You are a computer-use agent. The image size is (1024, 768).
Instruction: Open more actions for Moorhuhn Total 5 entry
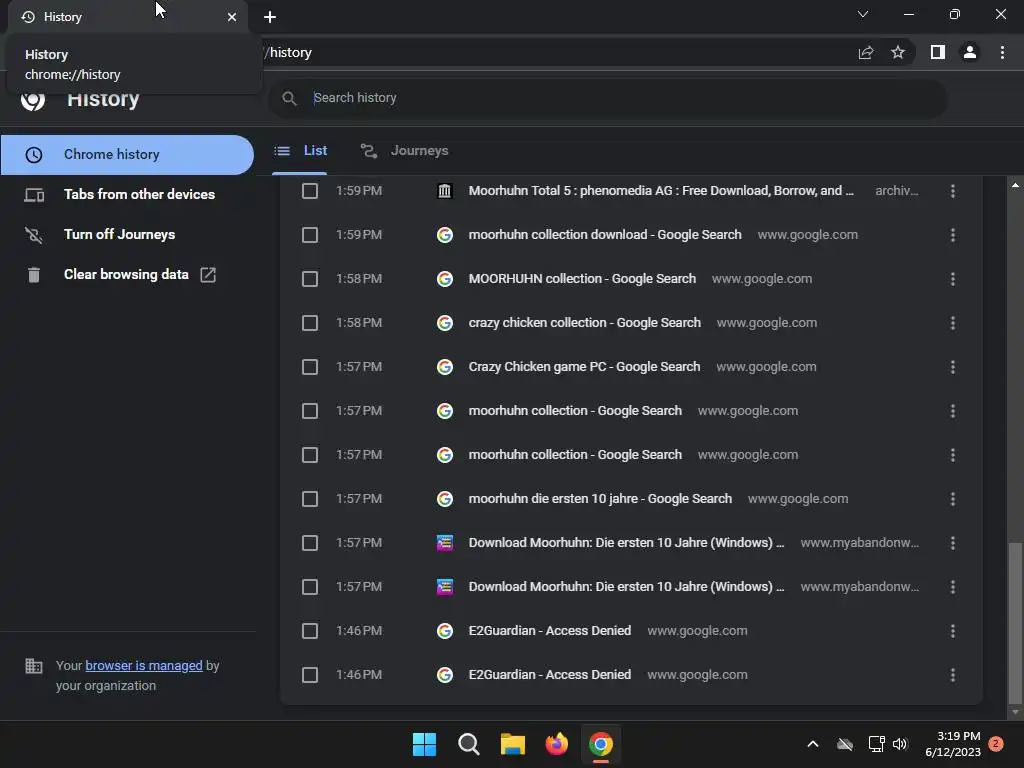(953, 191)
